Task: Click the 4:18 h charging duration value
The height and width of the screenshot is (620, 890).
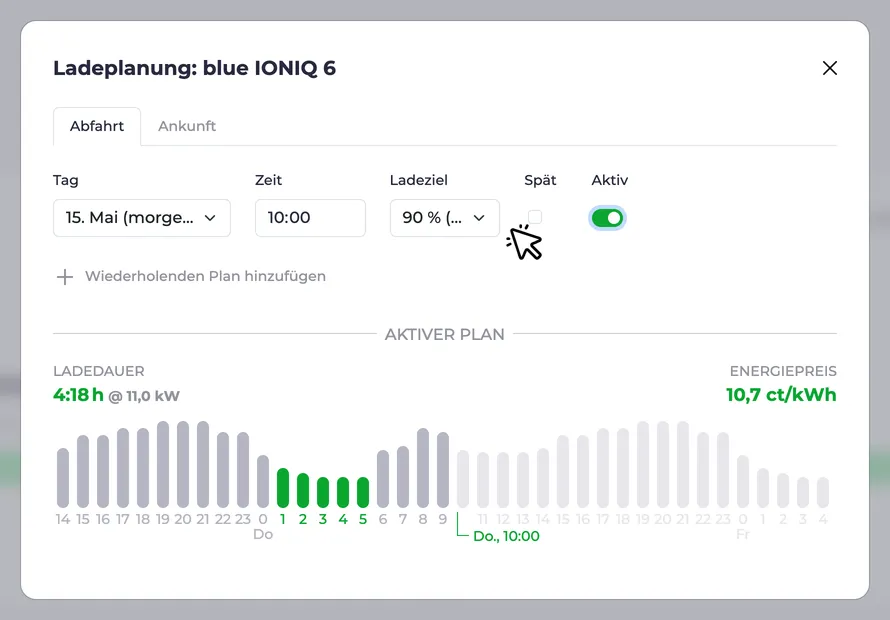Action: [x=78, y=395]
